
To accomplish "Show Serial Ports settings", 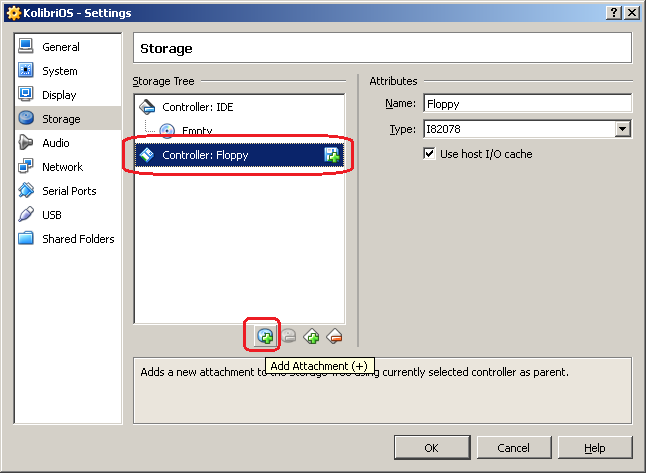I will (x=68, y=191).
